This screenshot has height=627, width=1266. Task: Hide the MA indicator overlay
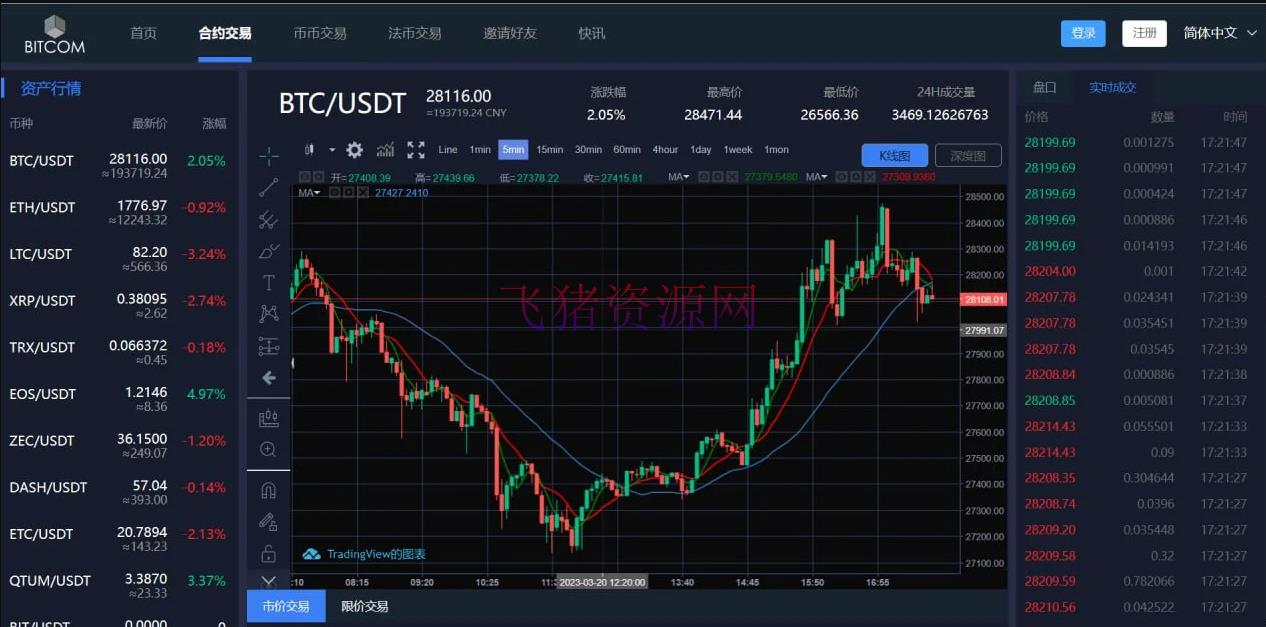pyautogui.click(x=334, y=190)
